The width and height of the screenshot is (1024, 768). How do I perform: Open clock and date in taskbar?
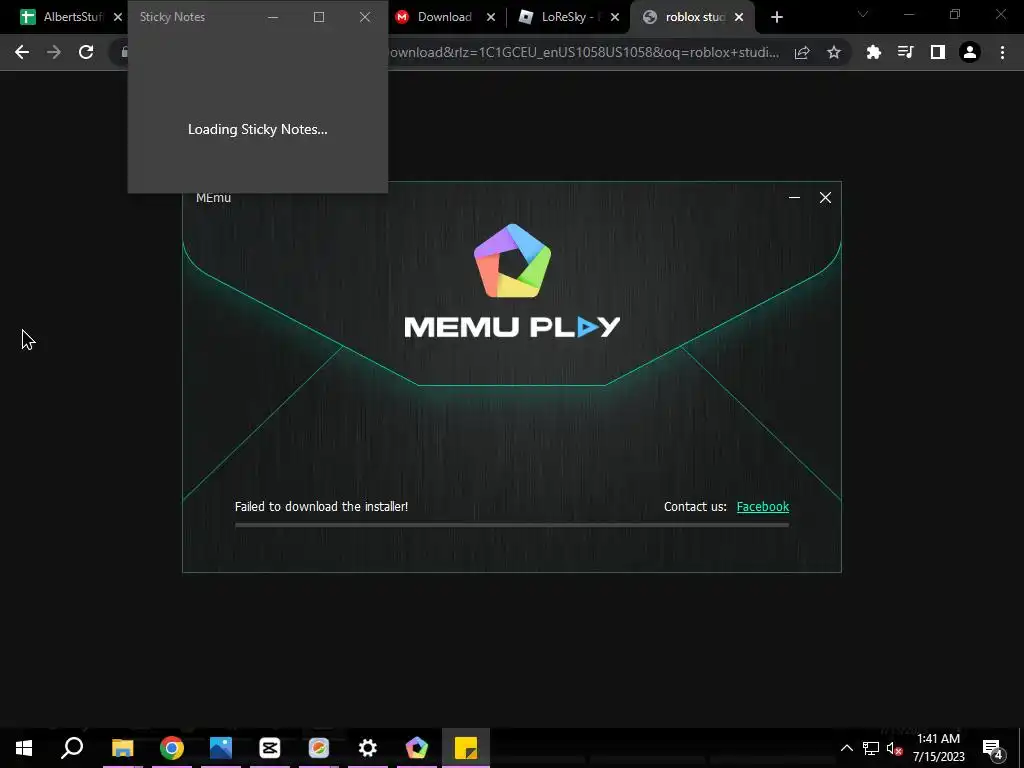(938, 748)
